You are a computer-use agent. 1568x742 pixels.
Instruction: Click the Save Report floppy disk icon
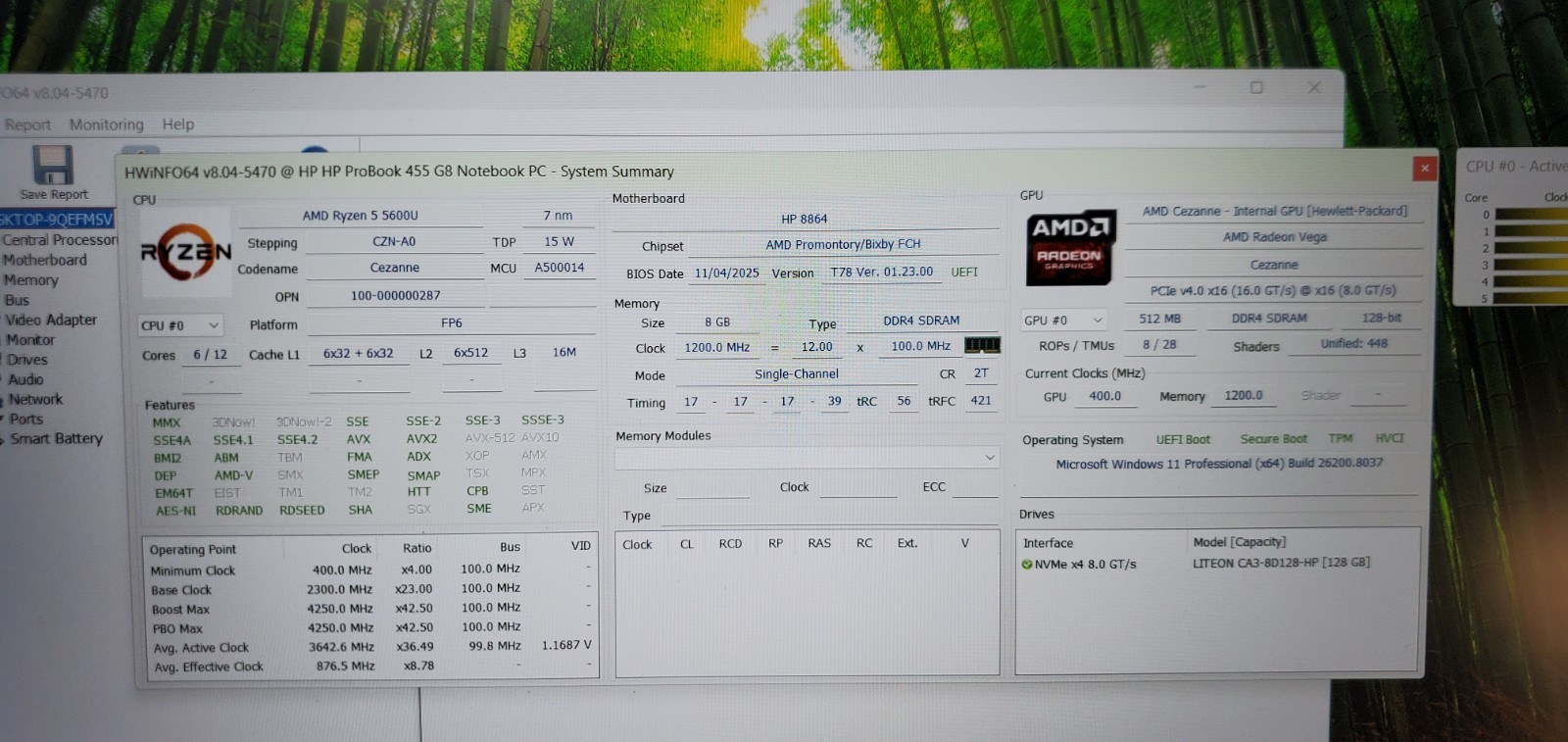(53, 166)
